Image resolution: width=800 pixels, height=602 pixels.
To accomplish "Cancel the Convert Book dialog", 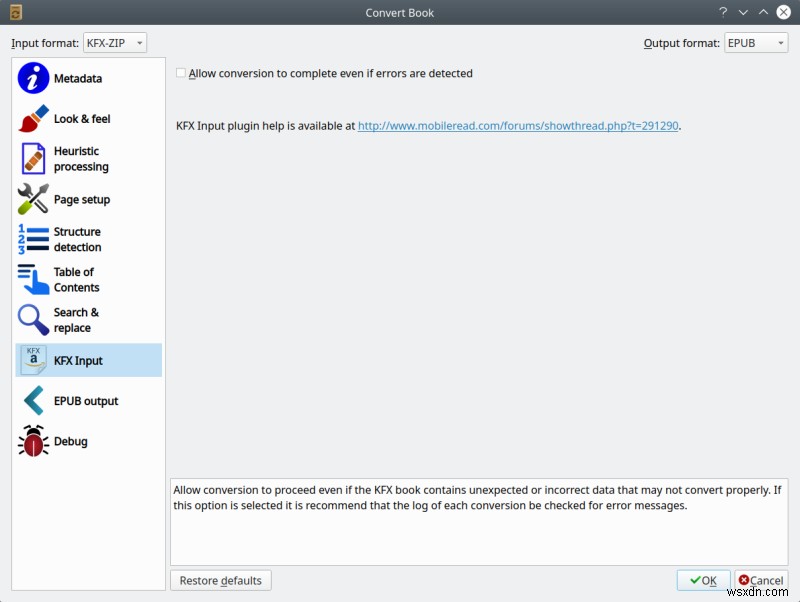I will tap(762, 580).
